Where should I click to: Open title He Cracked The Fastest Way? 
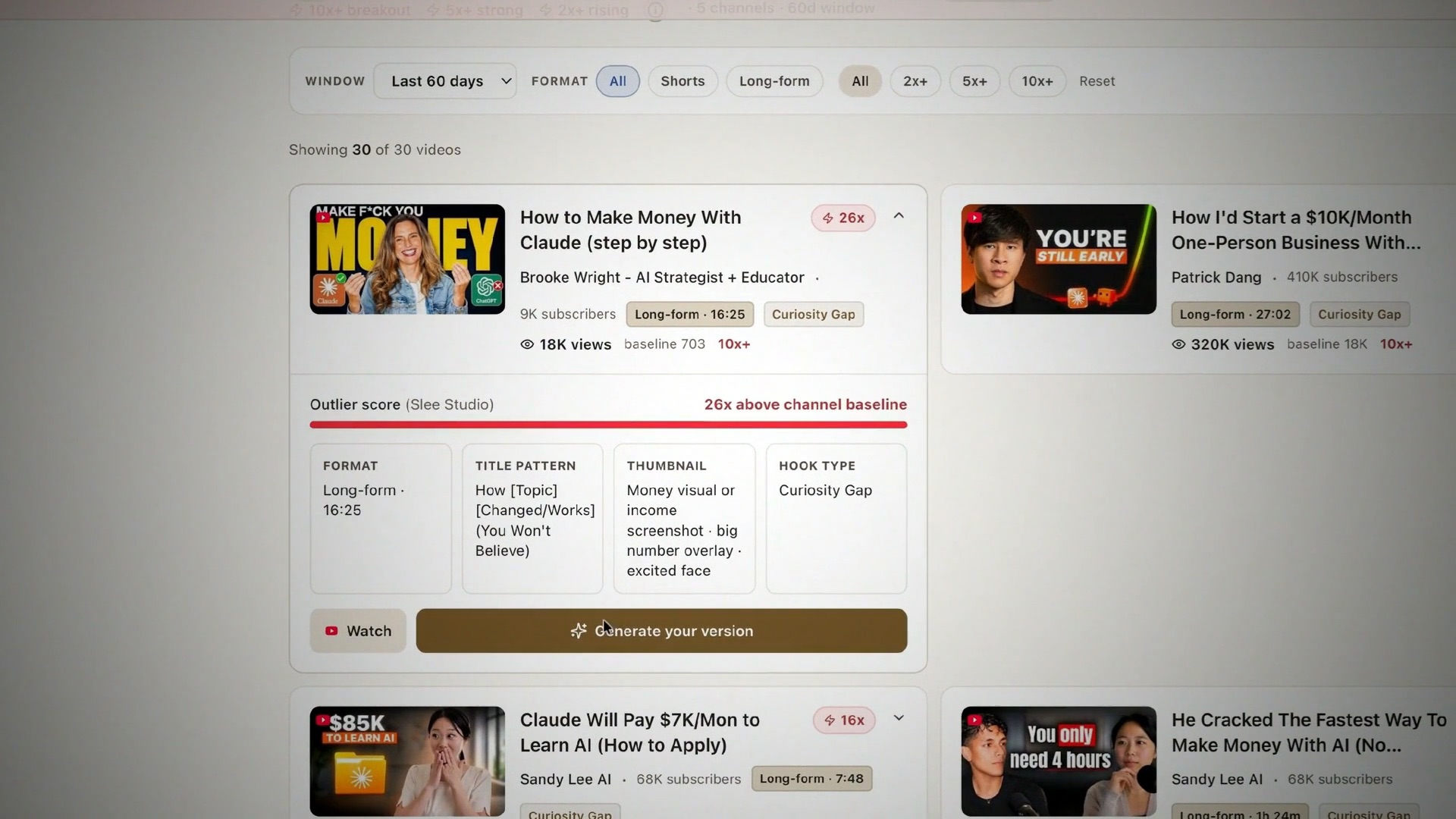point(1309,733)
